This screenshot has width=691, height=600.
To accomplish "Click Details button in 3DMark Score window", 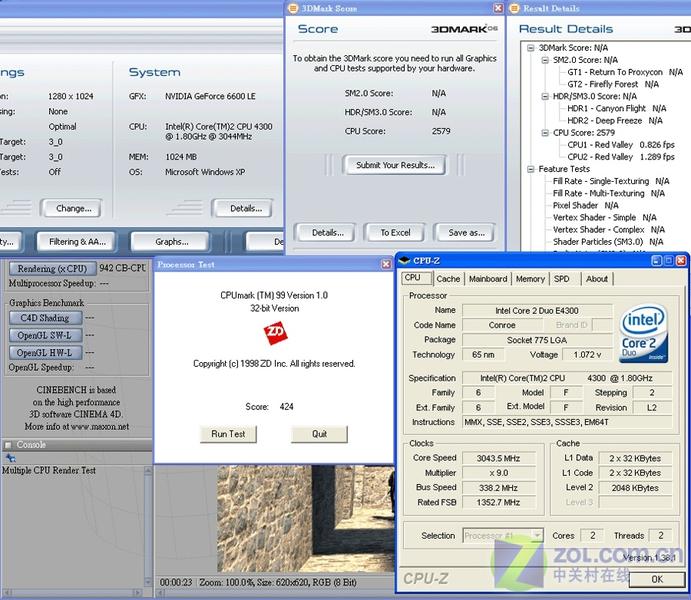I will tap(327, 233).
